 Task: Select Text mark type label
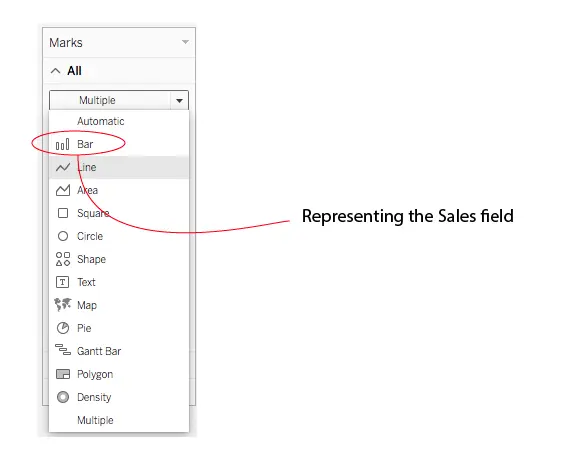pyautogui.click(x=86, y=282)
